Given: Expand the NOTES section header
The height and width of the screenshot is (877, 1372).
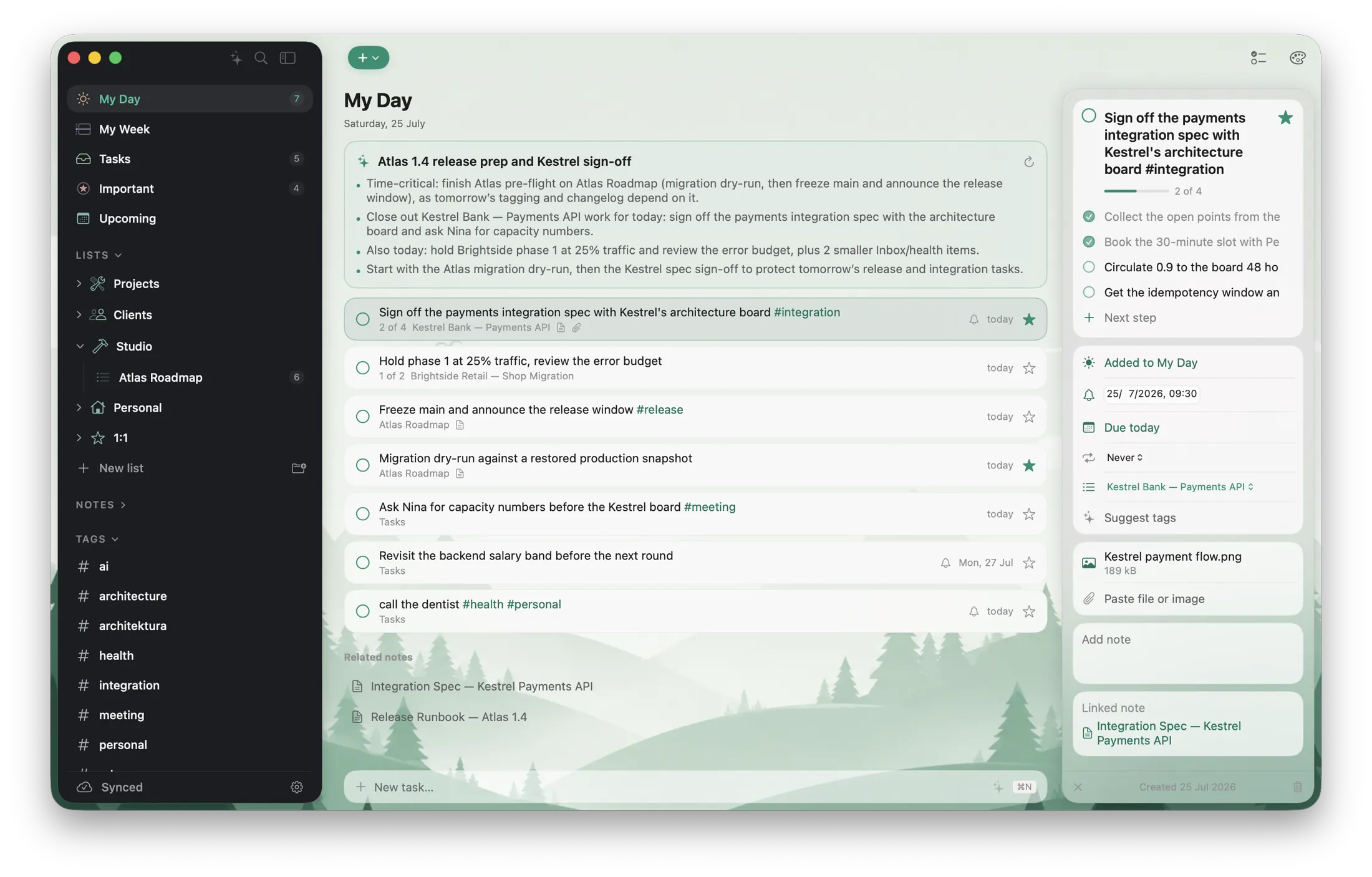Looking at the screenshot, I should (100, 505).
